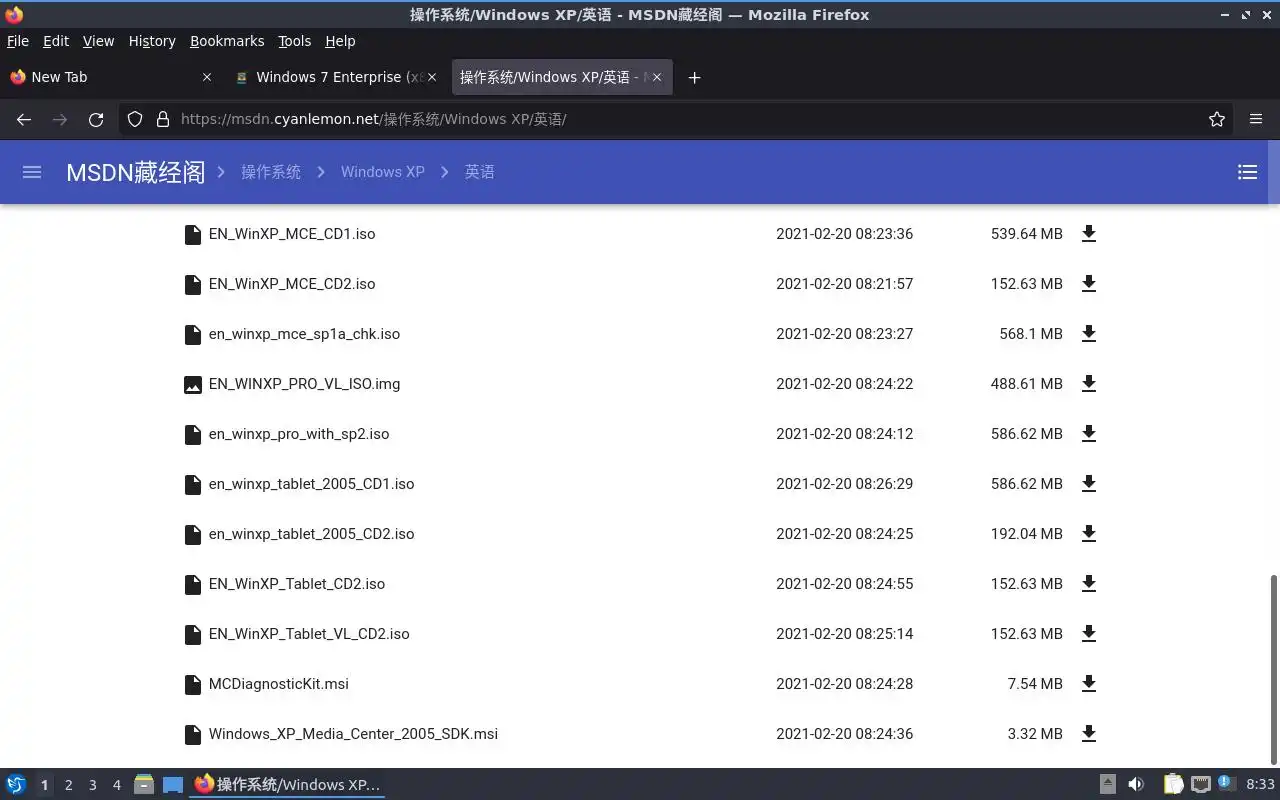Open Windows_XP_Media_Center_2005_SDK.msi entry
The height and width of the screenshot is (800, 1280).
pyautogui.click(x=353, y=734)
